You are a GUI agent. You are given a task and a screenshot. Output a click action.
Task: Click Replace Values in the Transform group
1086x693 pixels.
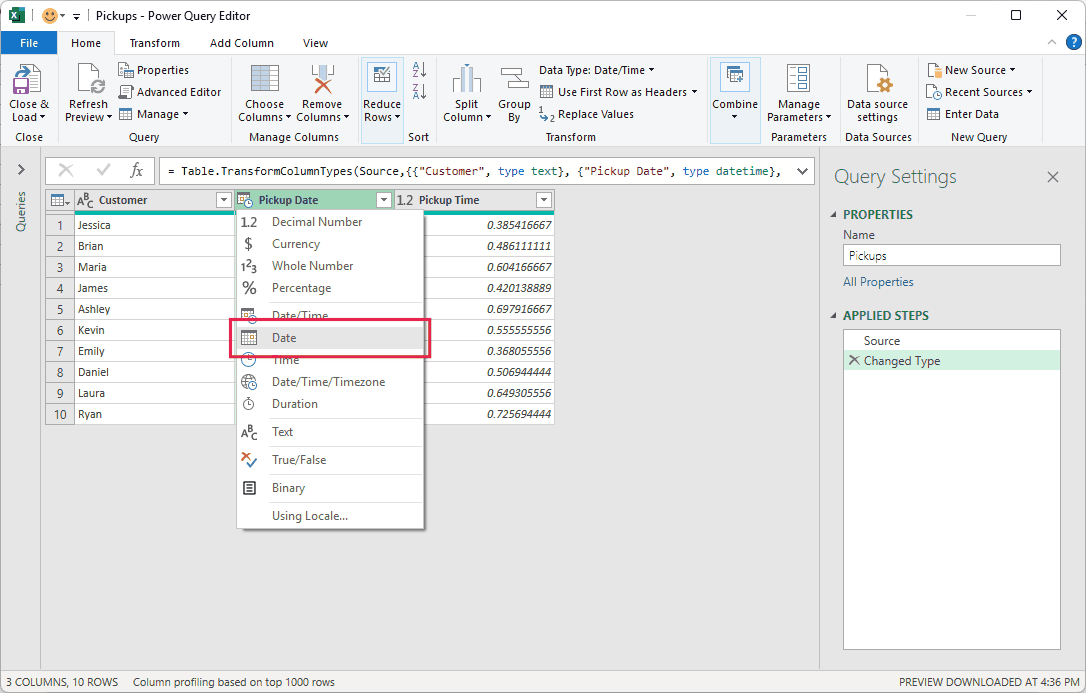click(x=587, y=114)
